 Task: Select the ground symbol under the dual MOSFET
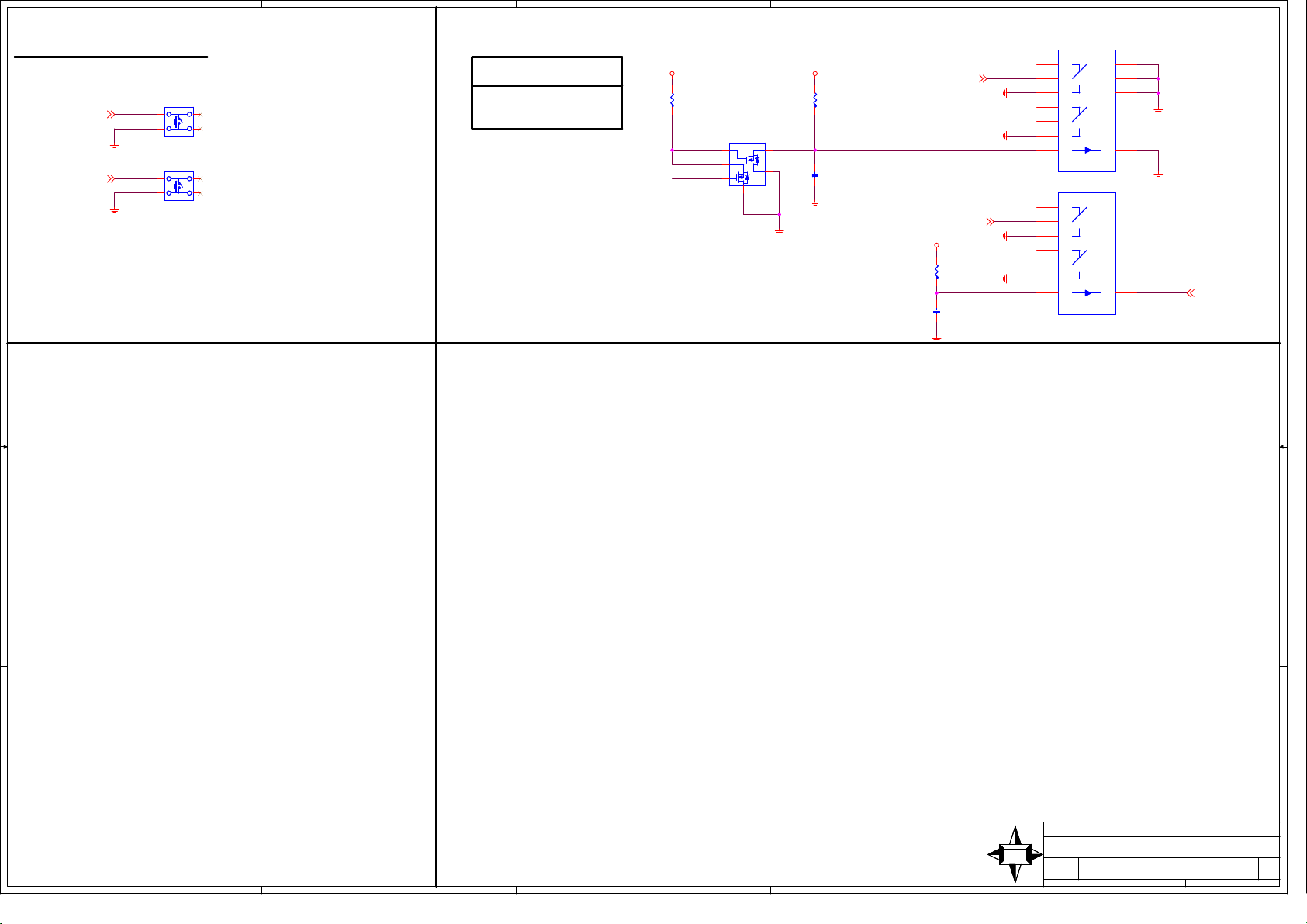tap(780, 231)
